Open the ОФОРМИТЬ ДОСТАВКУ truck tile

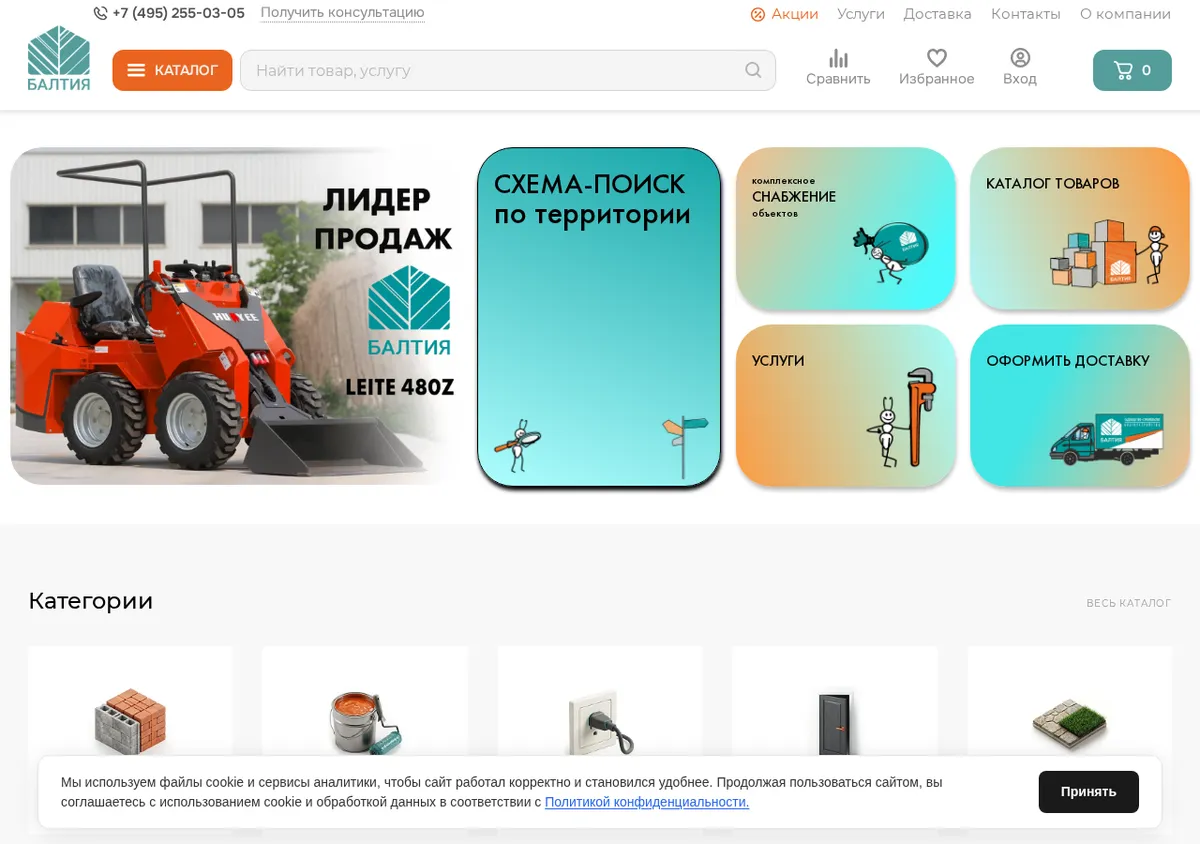point(1080,406)
